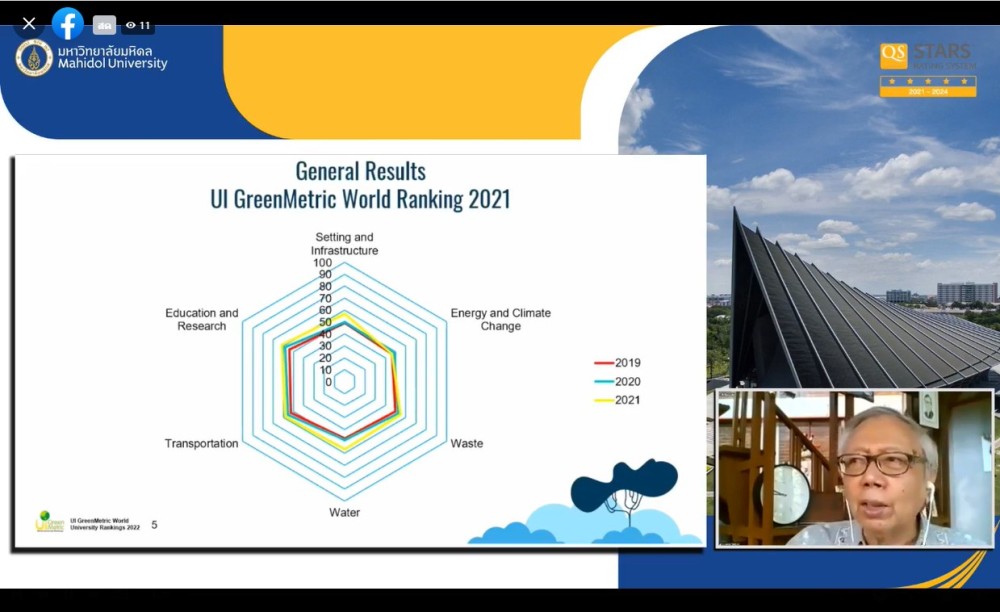1000x612 pixels.
Task: Click the live broadcast badge
Action: 104,25
